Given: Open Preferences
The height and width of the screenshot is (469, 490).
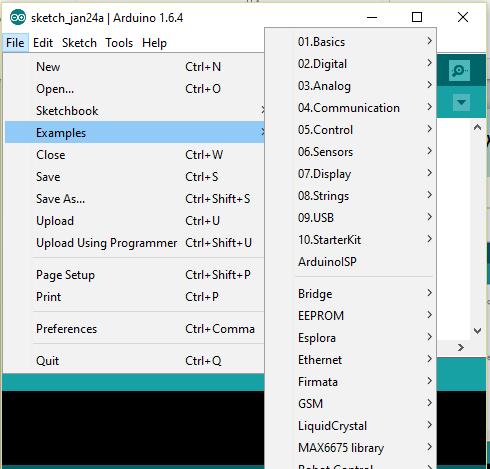Looking at the screenshot, I should coord(135,329).
